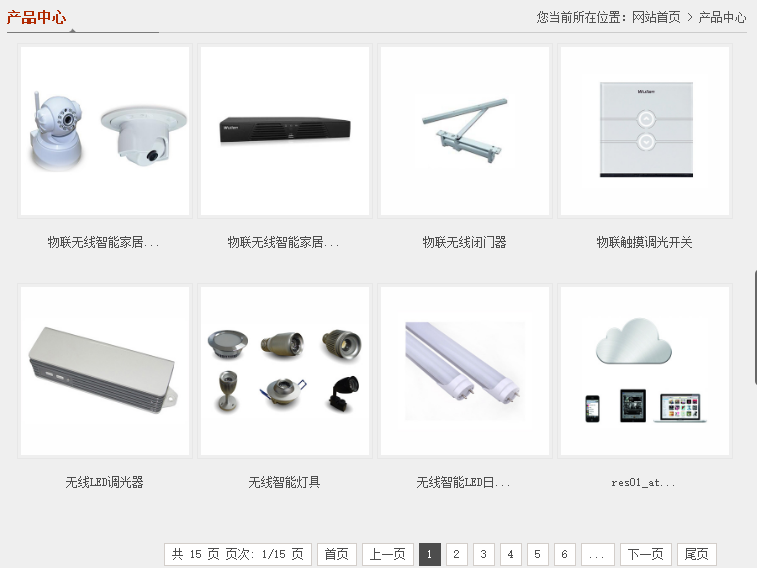Image resolution: width=757 pixels, height=568 pixels.
Task: Click the 无线LED调光器 title link
Action: pyautogui.click(x=104, y=482)
